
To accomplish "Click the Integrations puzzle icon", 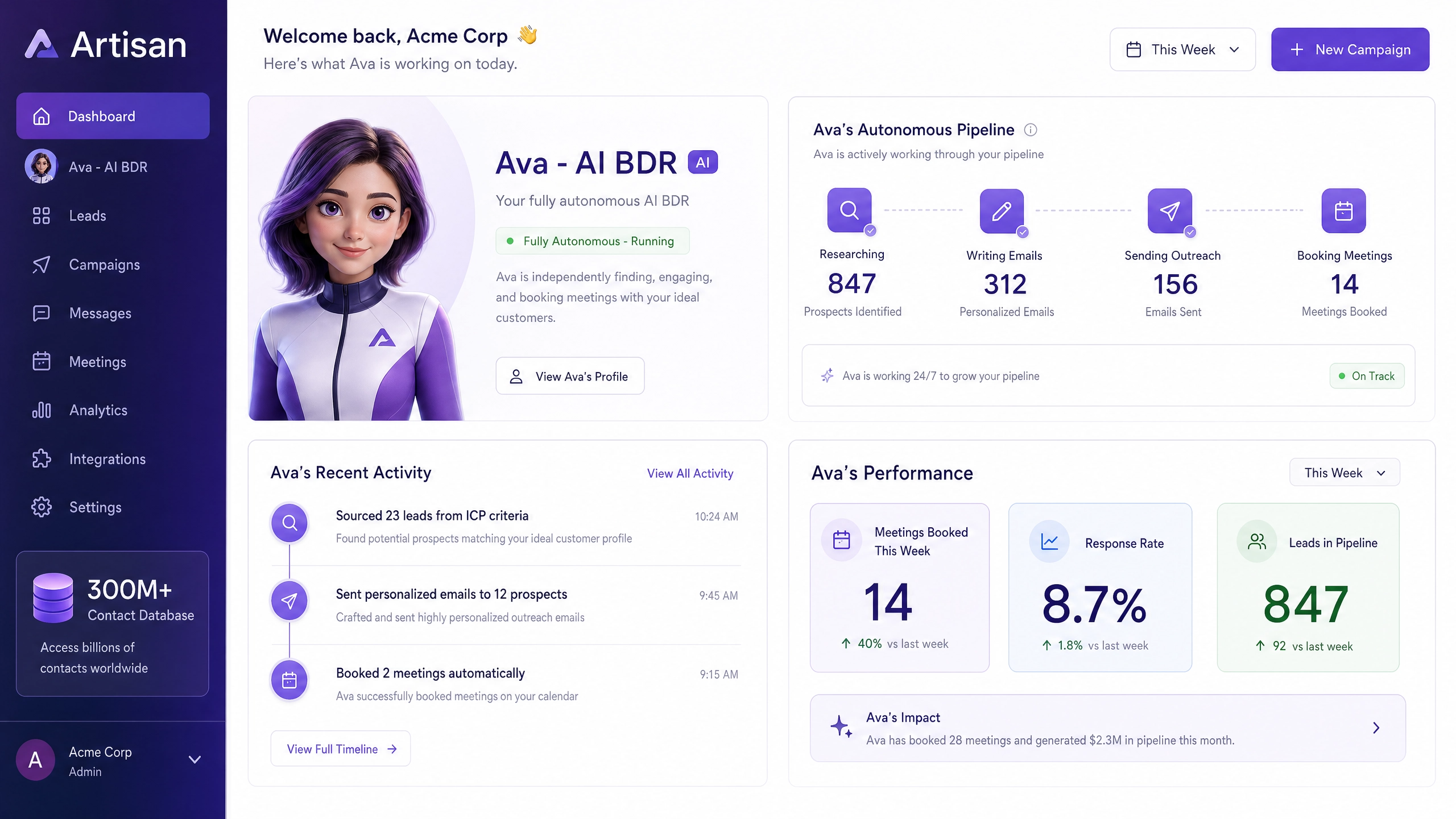I will coord(41,458).
